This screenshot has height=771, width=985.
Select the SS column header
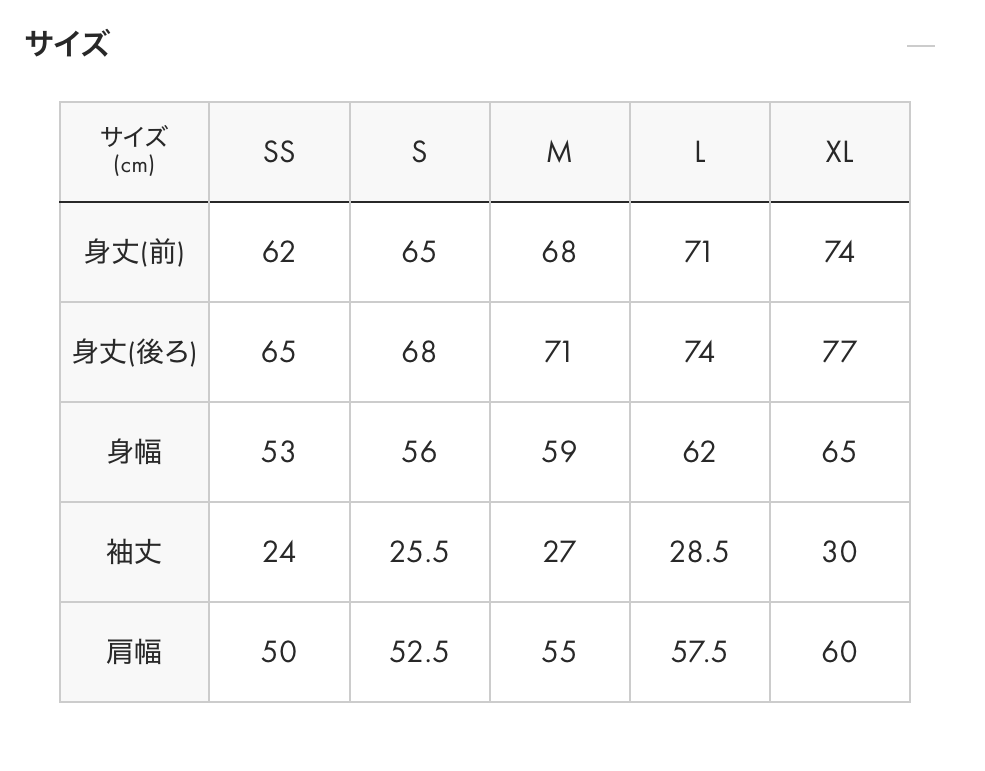pyautogui.click(x=279, y=152)
